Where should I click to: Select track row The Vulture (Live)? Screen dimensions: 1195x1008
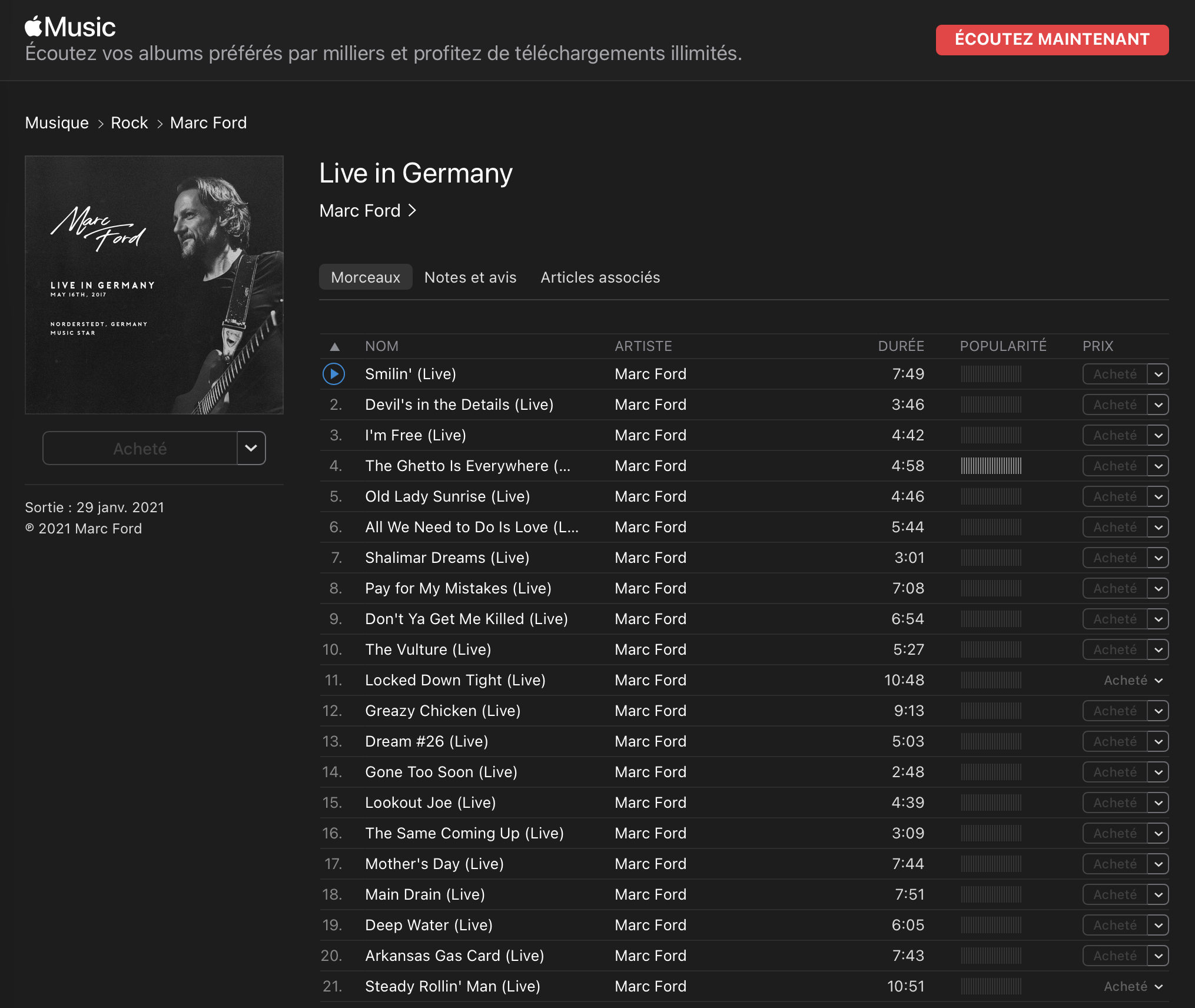[x=744, y=649]
